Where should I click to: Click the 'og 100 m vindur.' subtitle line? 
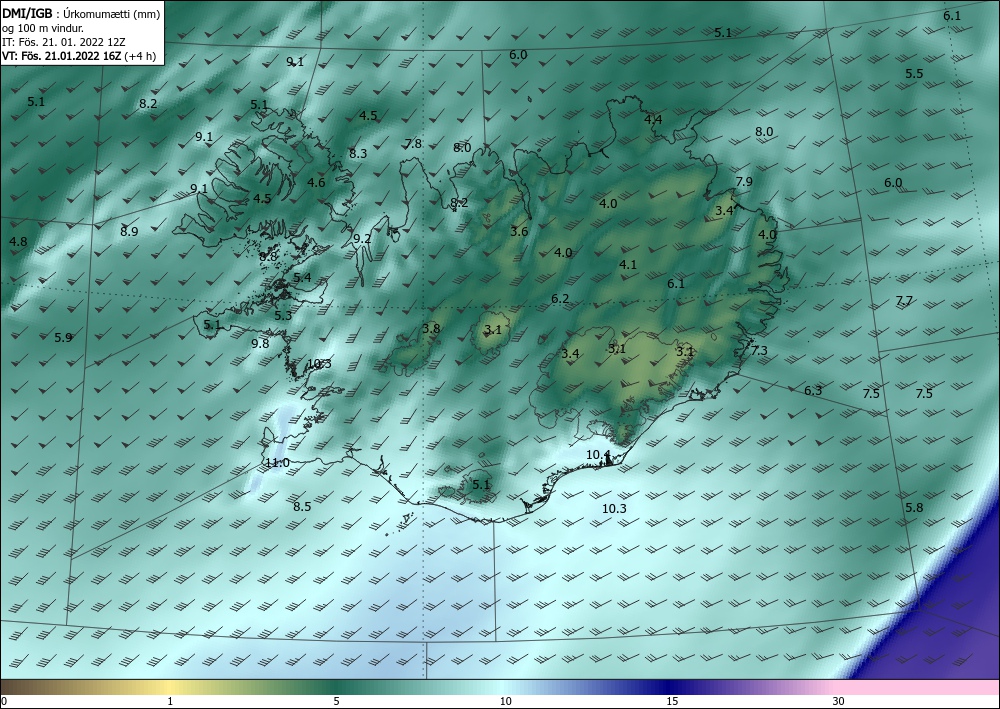(43, 28)
